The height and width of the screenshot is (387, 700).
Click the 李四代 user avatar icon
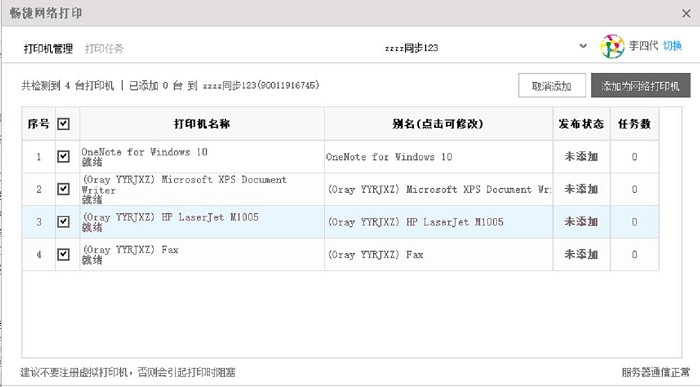pyautogui.click(x=612, y=46)
